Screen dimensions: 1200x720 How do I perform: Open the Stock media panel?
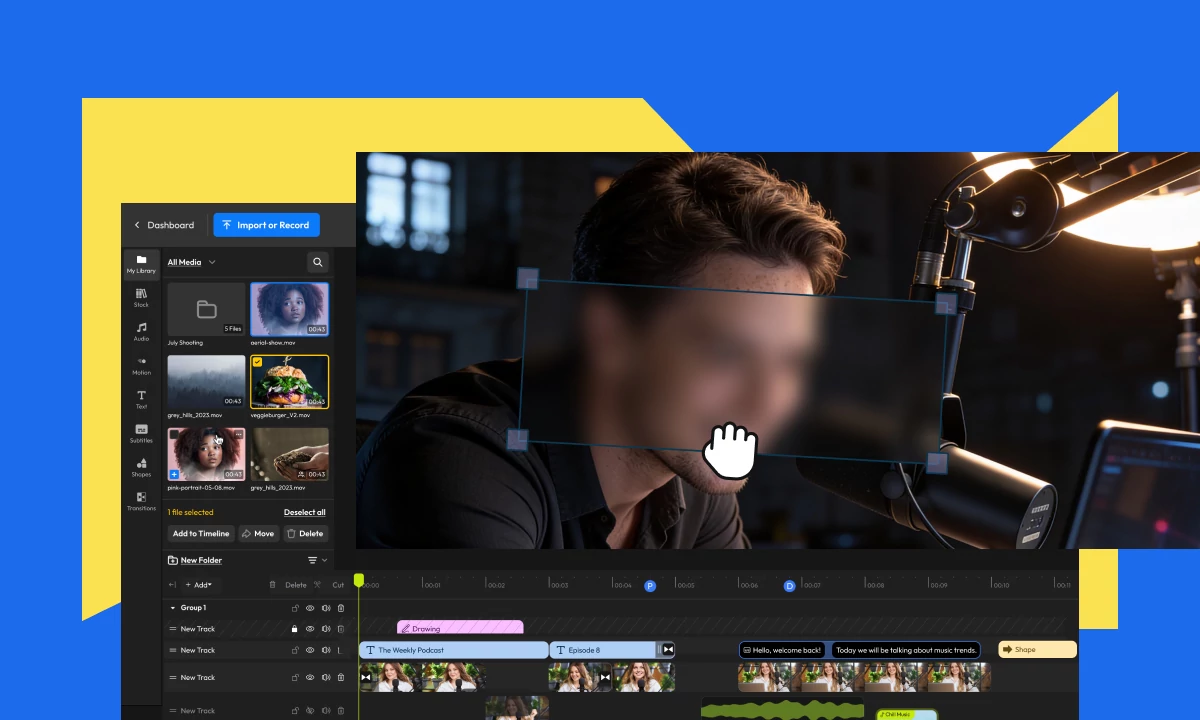(141, 298)
